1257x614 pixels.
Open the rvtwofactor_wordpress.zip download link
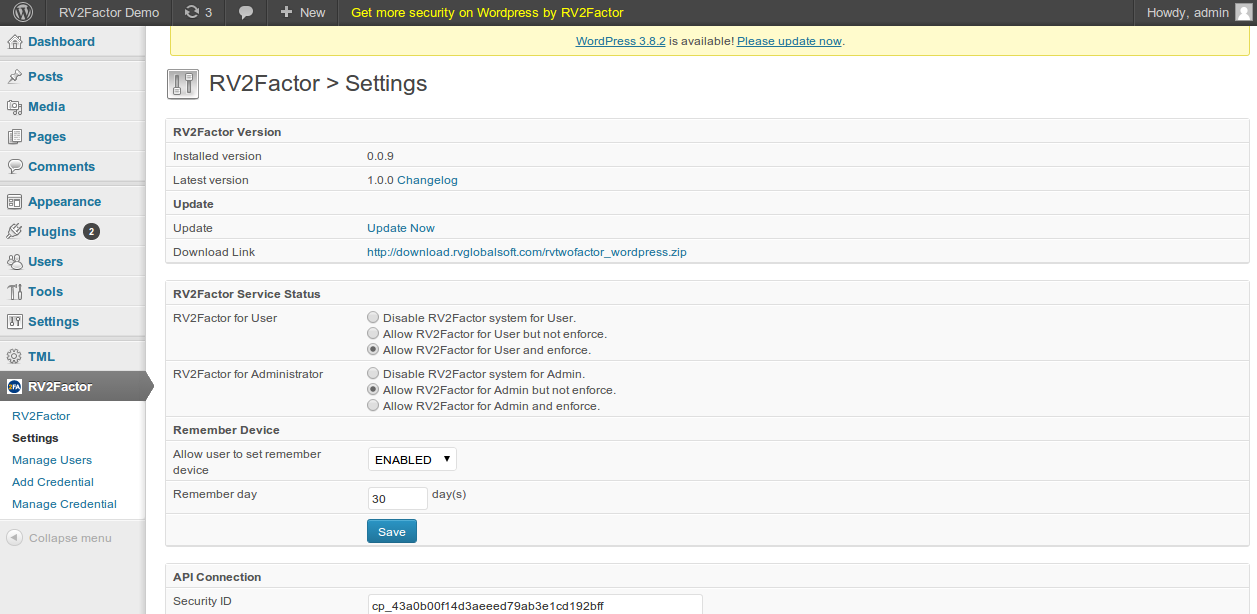click(527, 252)
